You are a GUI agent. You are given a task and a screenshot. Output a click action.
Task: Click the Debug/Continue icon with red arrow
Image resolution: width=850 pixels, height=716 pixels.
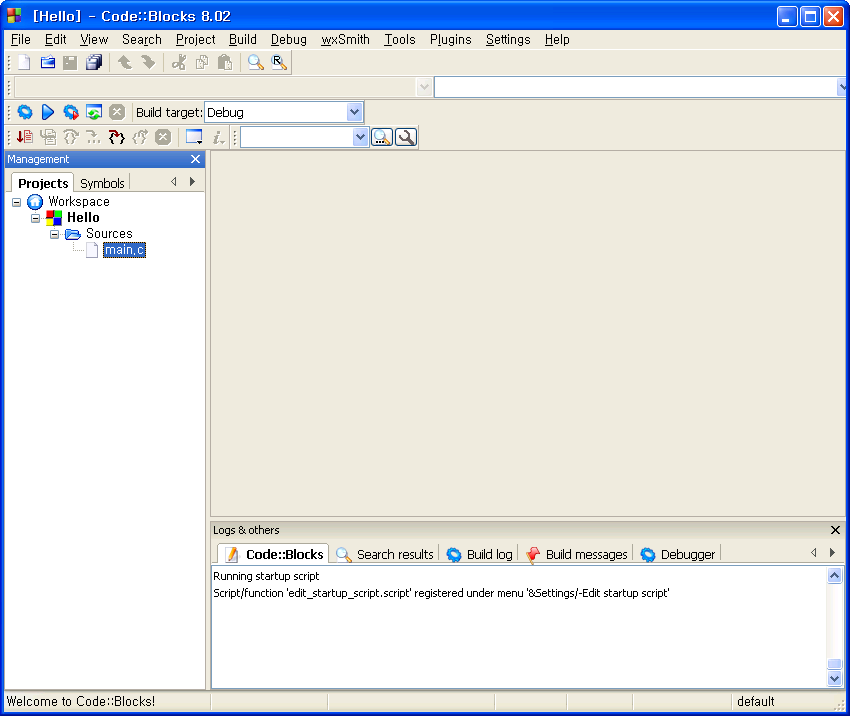pyautogui.click(x=25, y=137)
